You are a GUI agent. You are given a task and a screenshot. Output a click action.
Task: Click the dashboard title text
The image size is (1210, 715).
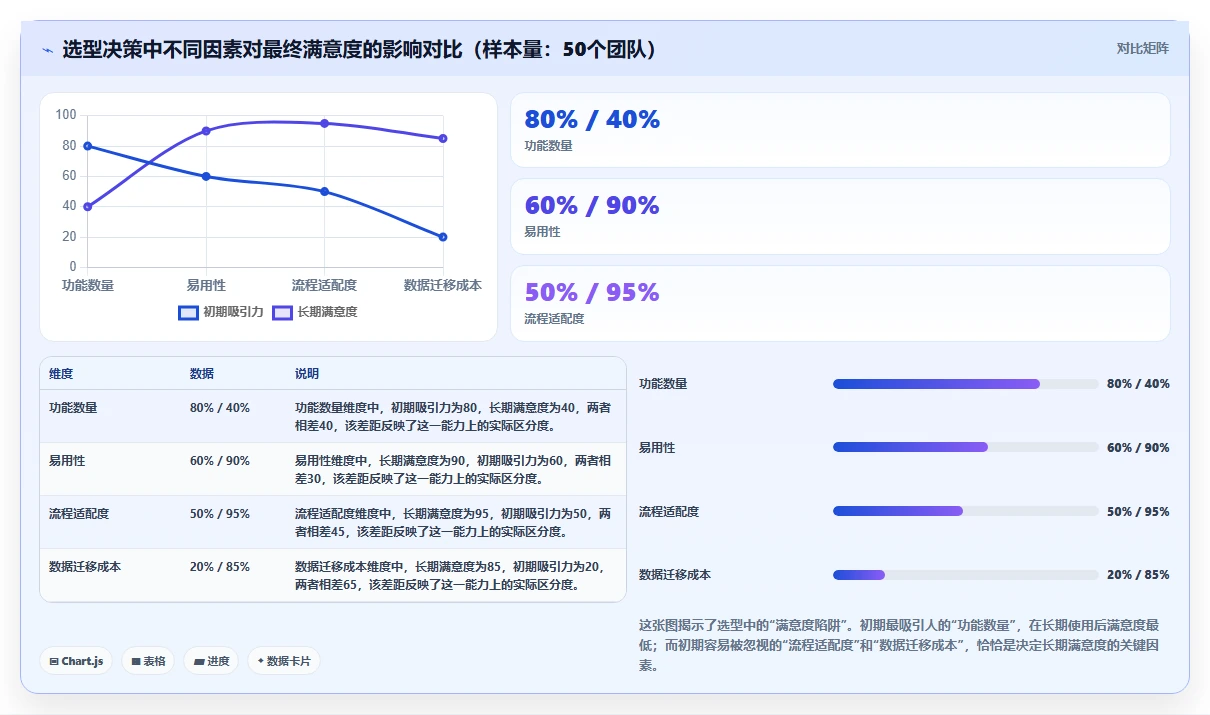360,50
